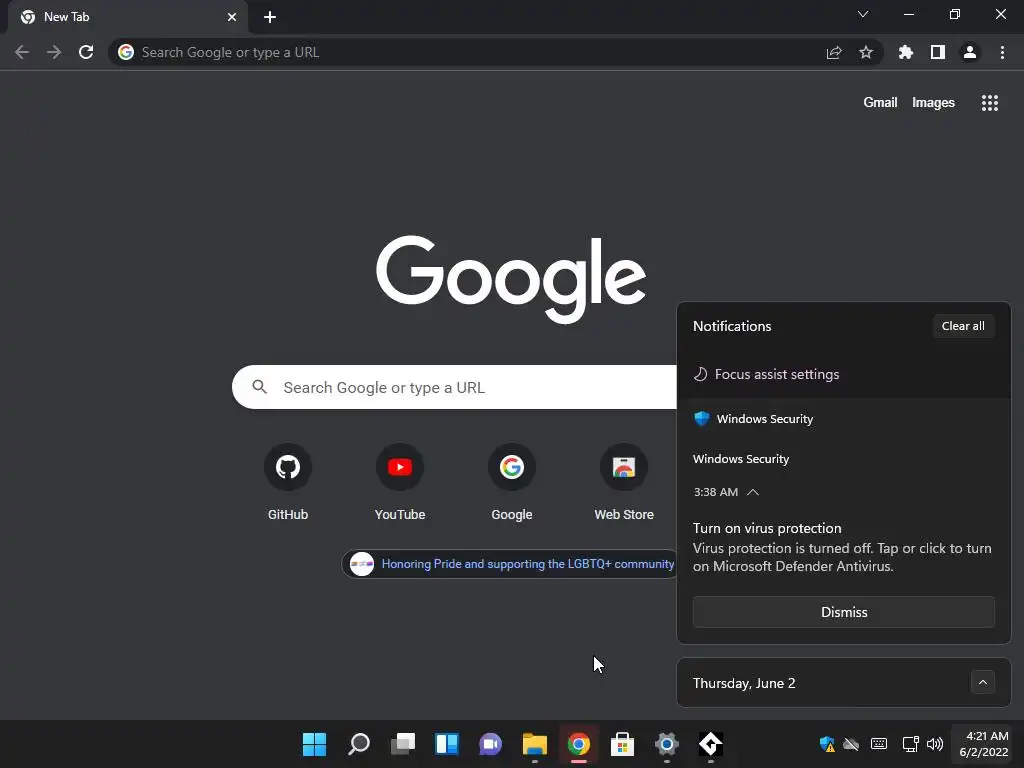Go forward using the browser forward arrow
Viewport: 1024px width, 768px height.
click(54, 52)
